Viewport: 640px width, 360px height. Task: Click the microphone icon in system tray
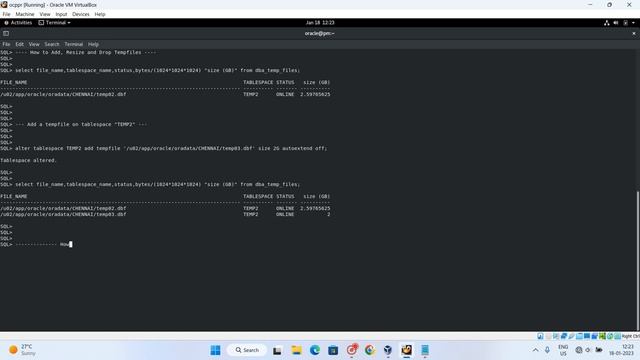547,350
